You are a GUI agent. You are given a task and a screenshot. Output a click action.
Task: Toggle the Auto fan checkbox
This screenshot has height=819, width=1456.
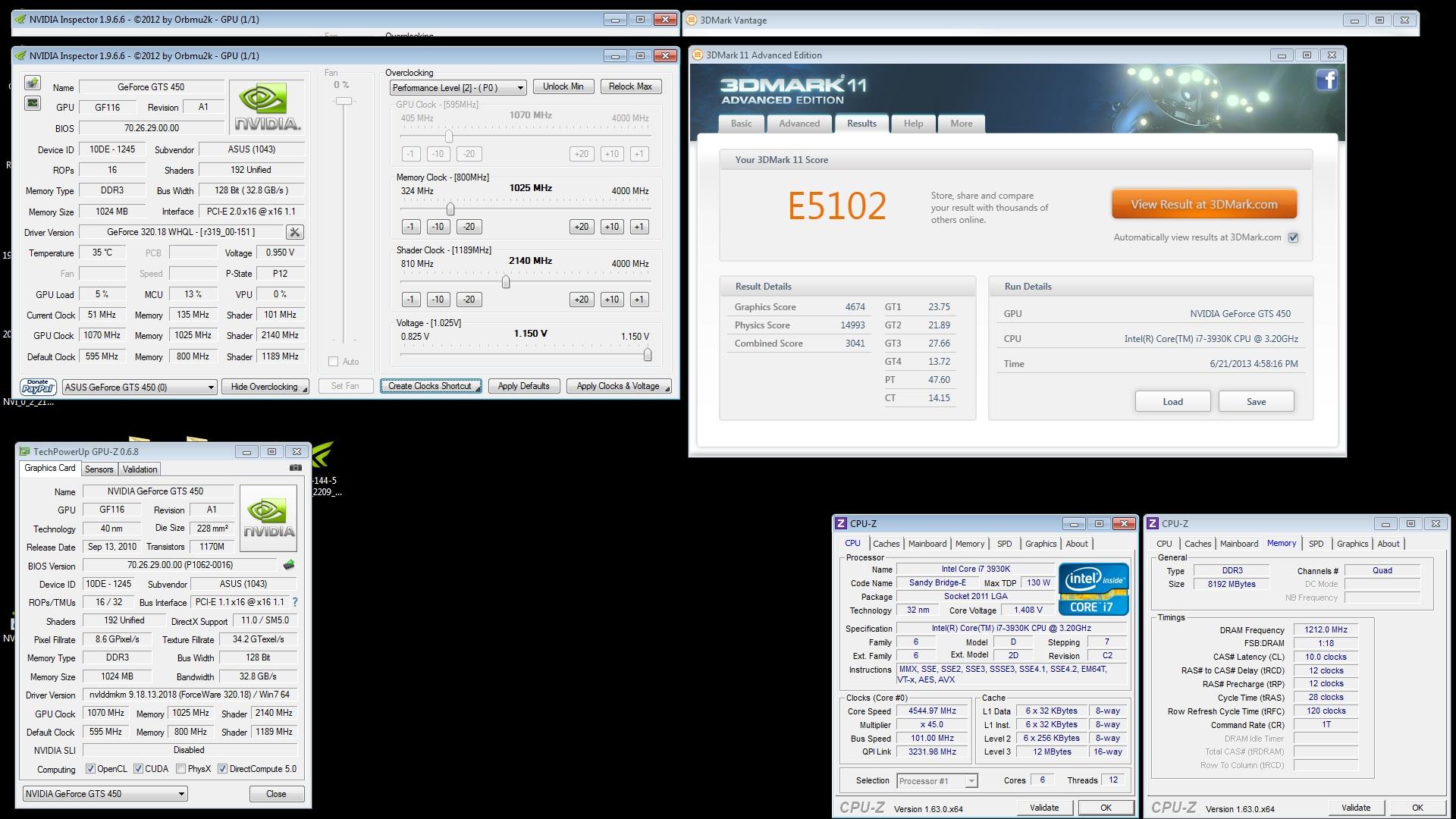pyautogui.click(x=333, y=362)
